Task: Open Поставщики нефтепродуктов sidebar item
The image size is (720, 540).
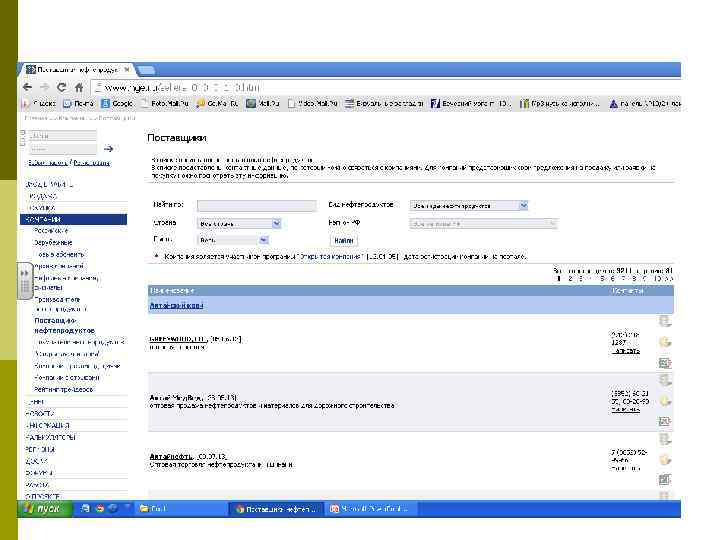Action: pyautogui.click(x=65, y=326)
